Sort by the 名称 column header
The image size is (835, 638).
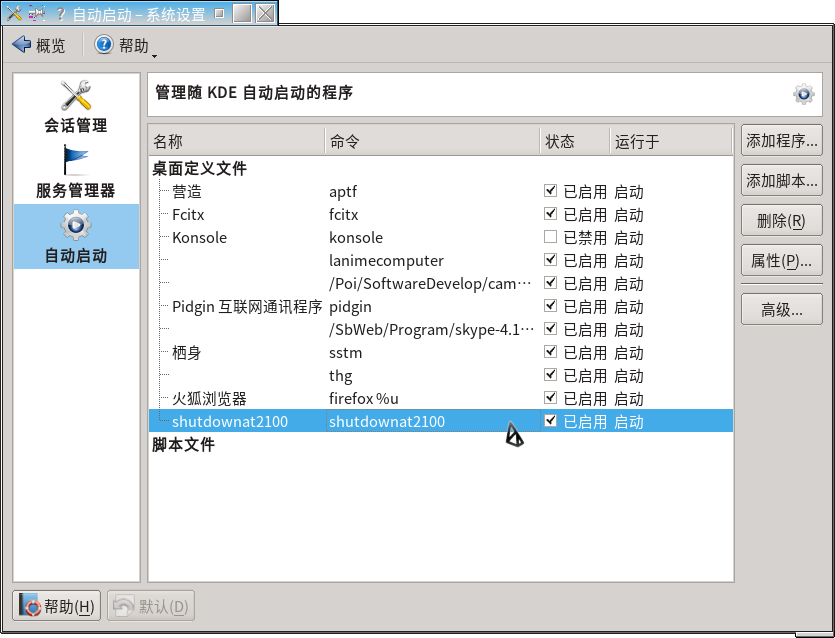[x=236, y=141]
